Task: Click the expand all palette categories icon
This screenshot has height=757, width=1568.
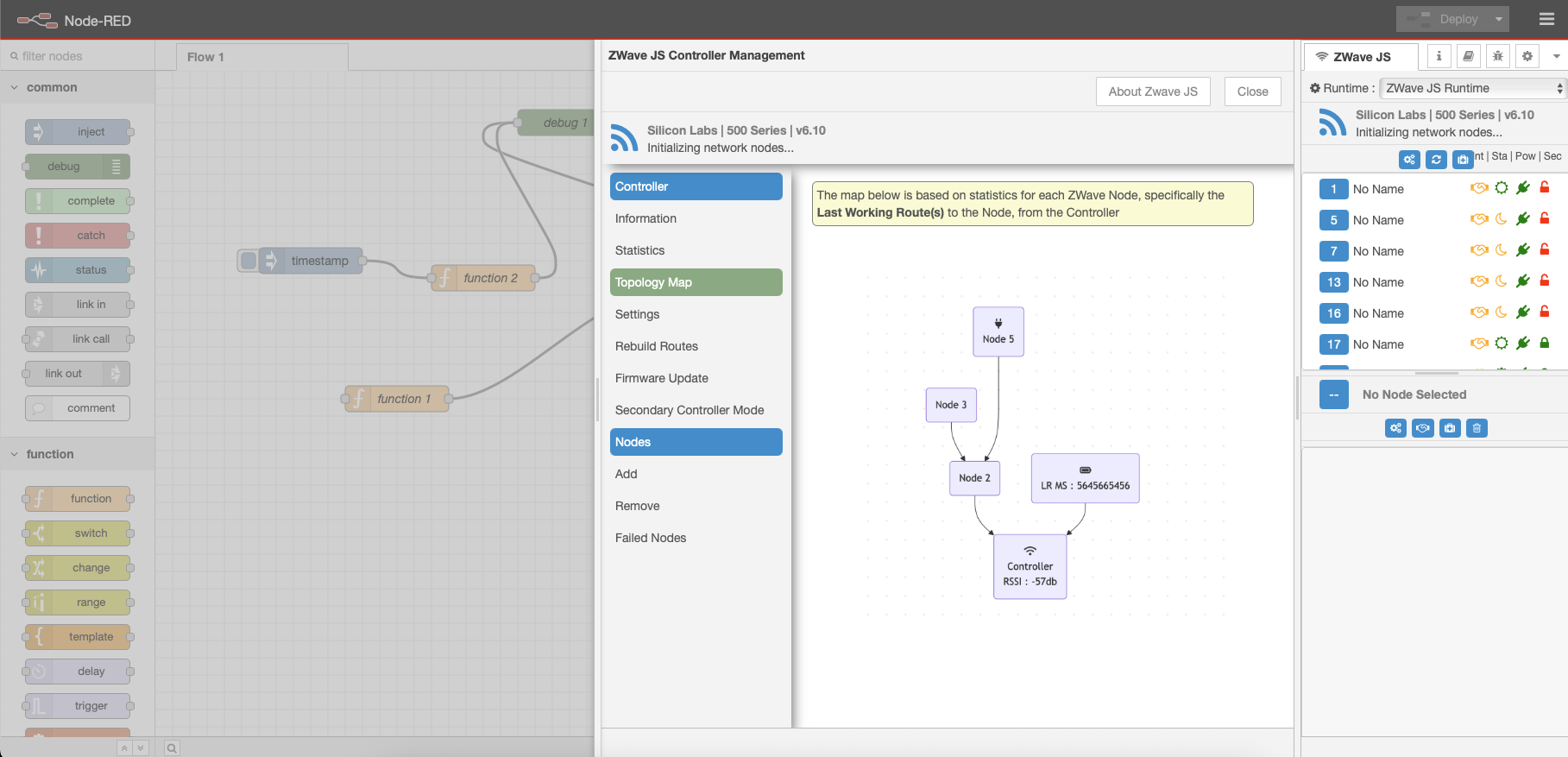Action: pyautogui.click(x=141, y=748)
